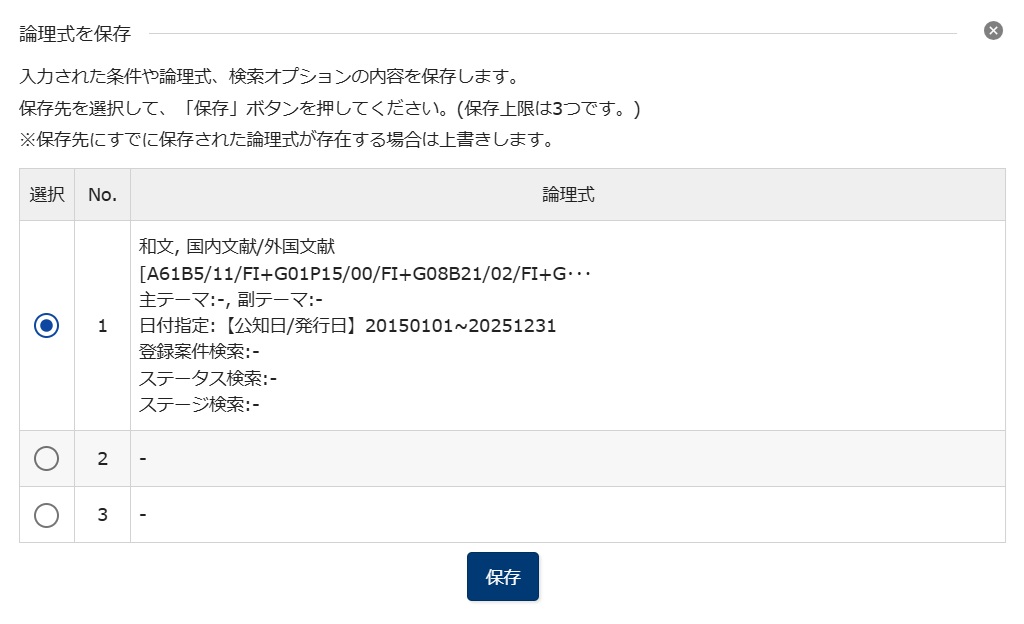
Task: Click the 論理式を保存 dialog title
Action: [x=75, y=33]
